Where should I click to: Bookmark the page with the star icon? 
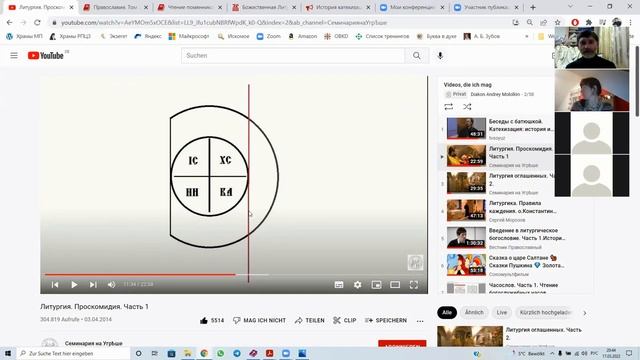pos(558,22)
